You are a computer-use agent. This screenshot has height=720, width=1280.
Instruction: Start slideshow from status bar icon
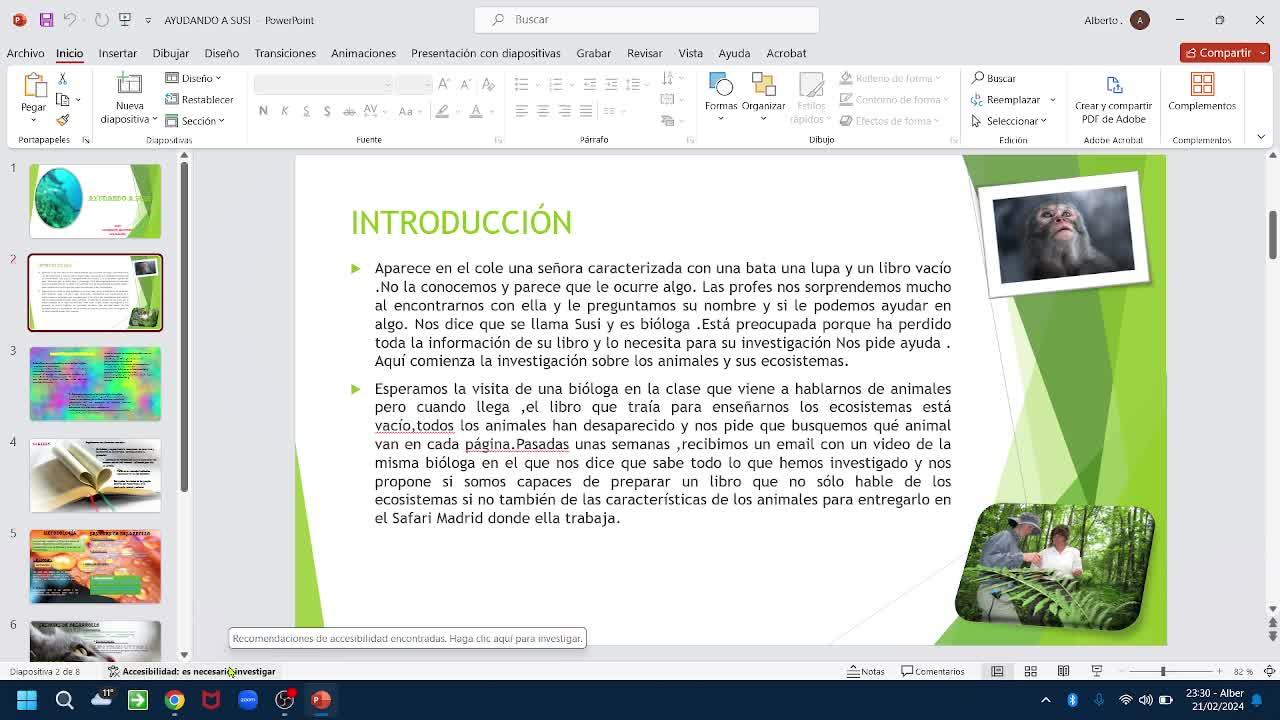1096,671
